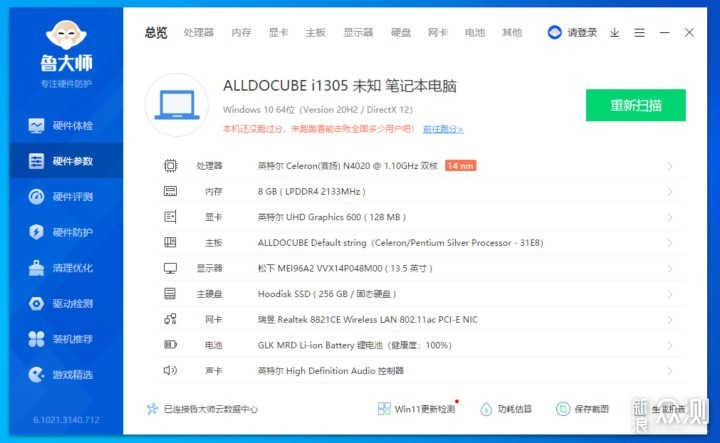Click the hard disk row icon

[170, 293]
